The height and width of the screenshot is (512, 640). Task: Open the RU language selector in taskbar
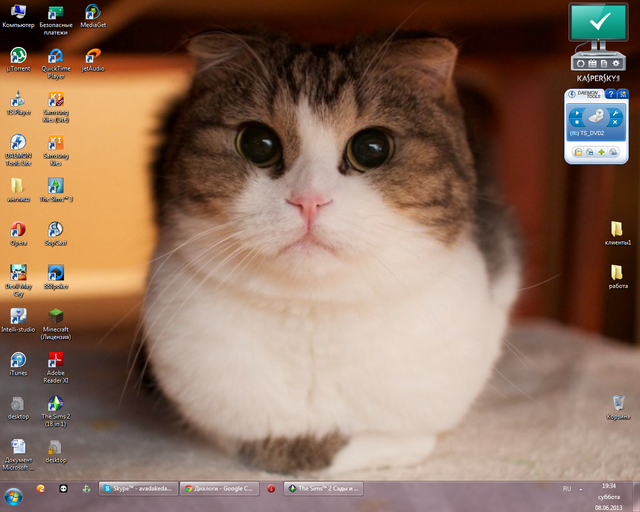[567, 489]
